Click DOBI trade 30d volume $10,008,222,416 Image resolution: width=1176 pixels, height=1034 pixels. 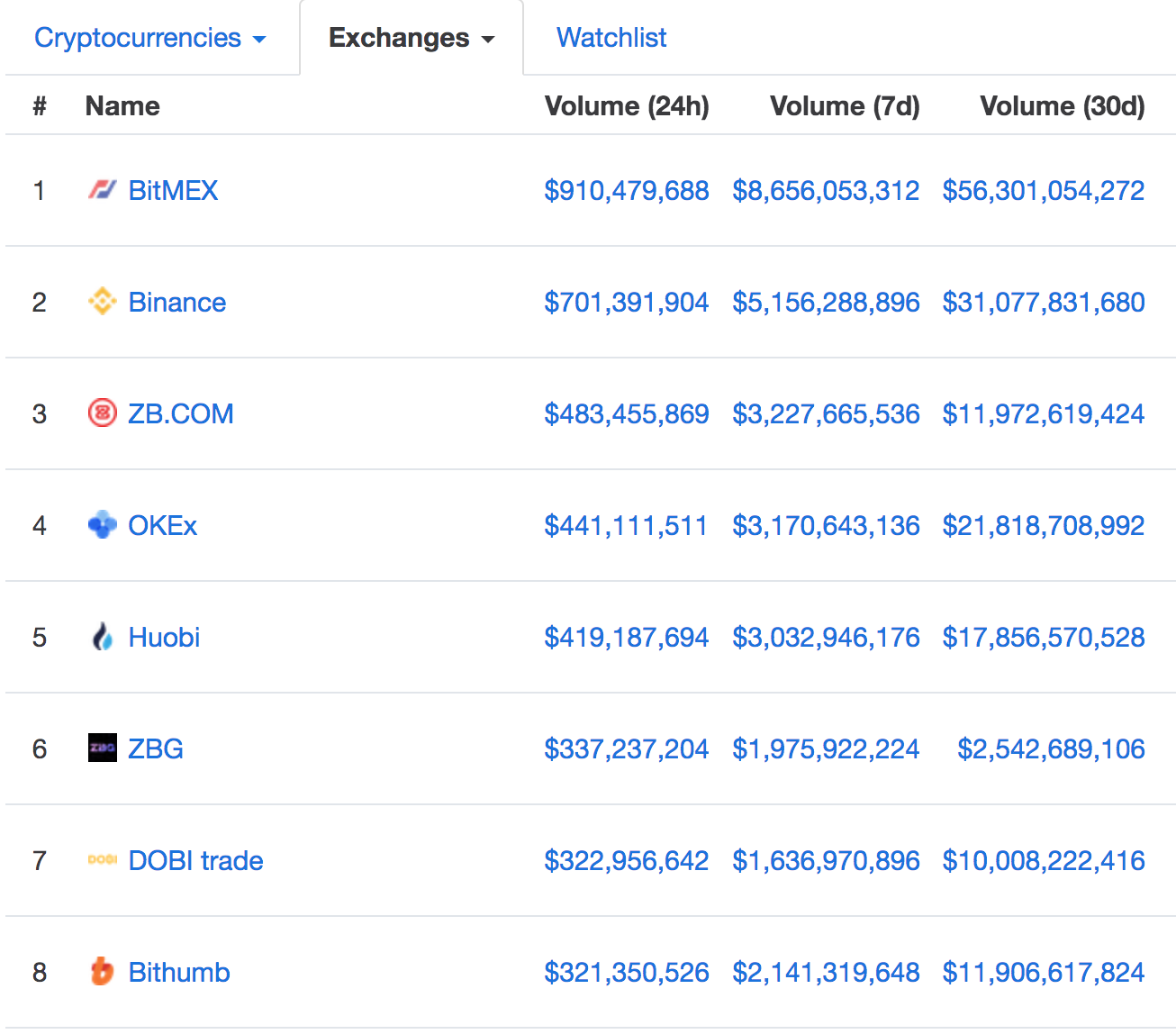(1044, 860)
